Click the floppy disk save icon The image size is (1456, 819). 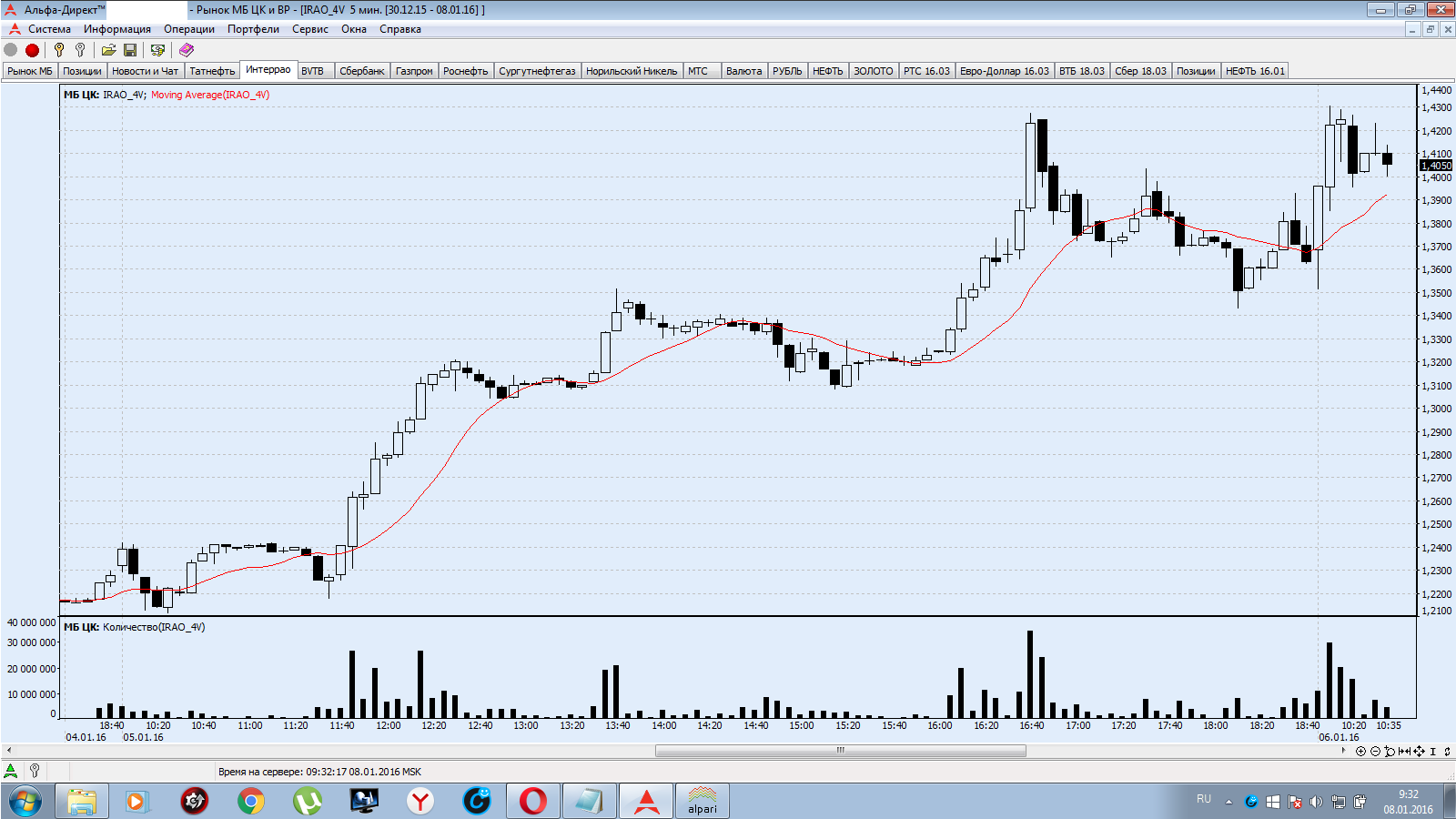coord(130,50)
